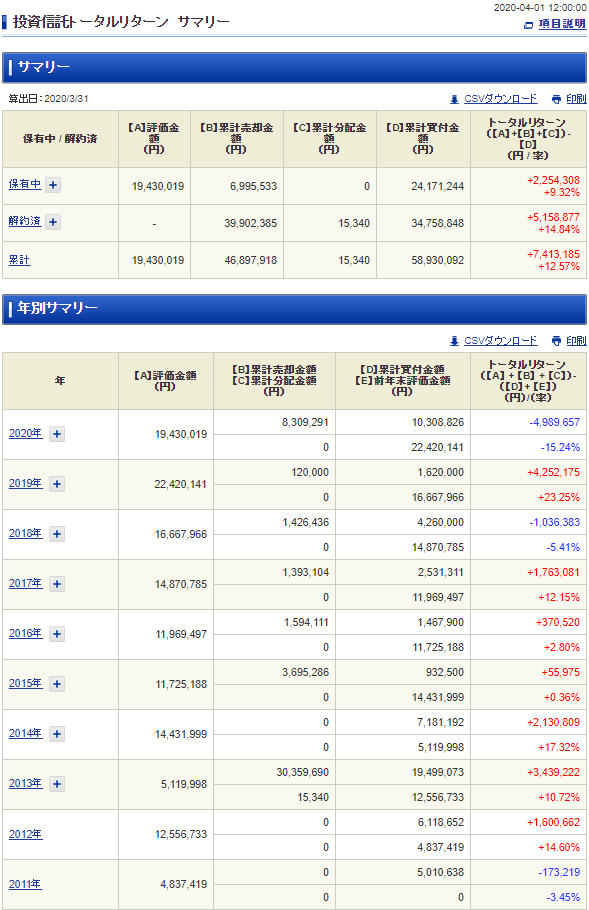Expand the 2020年 row details
Viewport: 589px width, 910px height.
pyautogui.click(x=57, y=434)
